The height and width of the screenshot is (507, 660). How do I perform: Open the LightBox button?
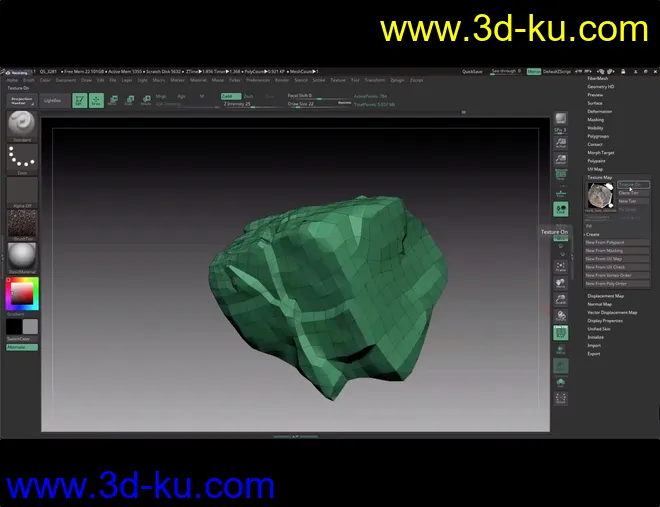tap(53, 101)
